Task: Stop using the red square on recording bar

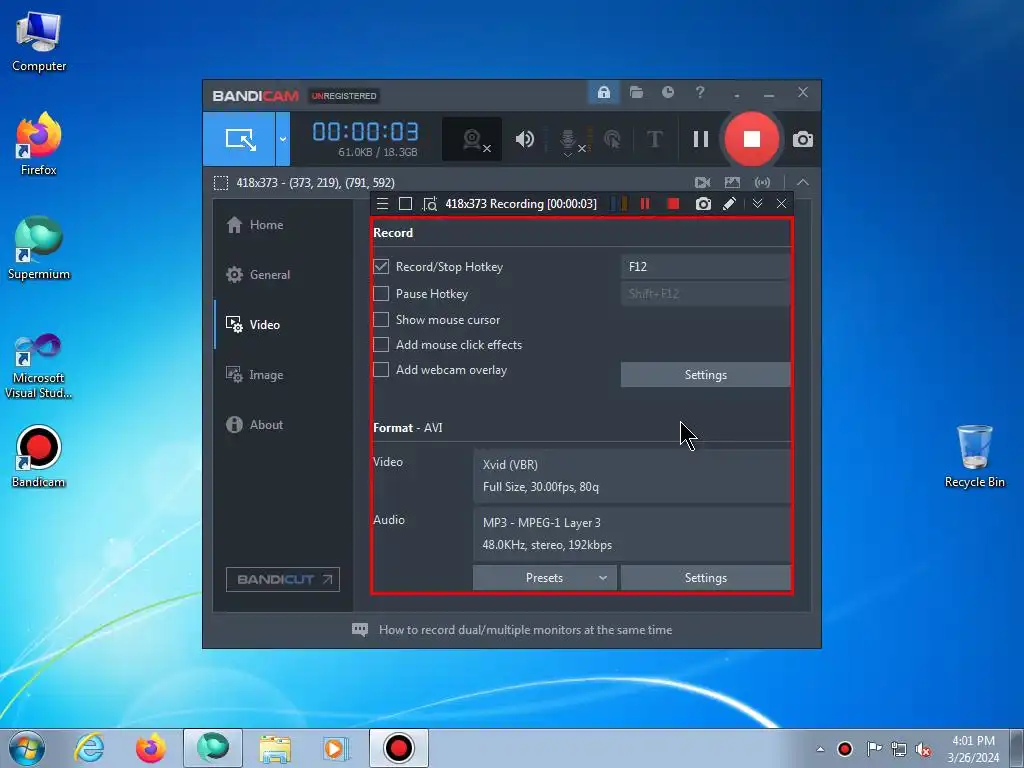Action: click(x=673, y=204)
